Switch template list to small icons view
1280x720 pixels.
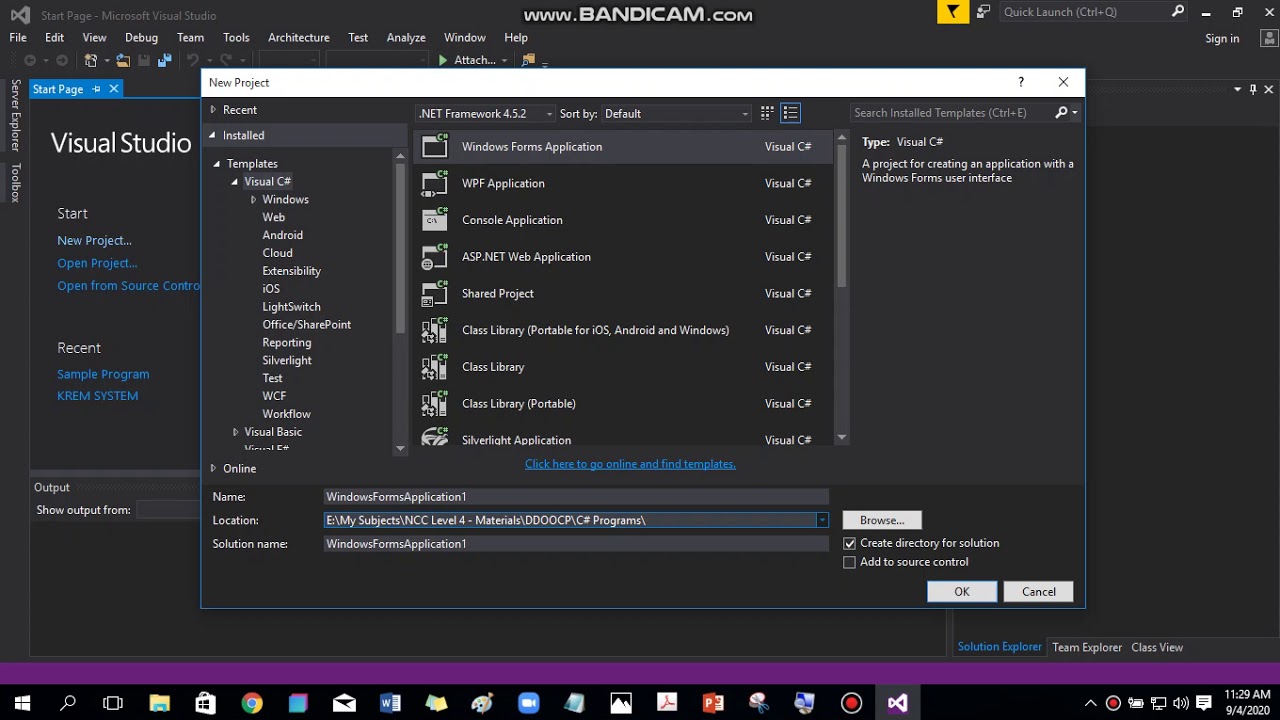(767, 113)
